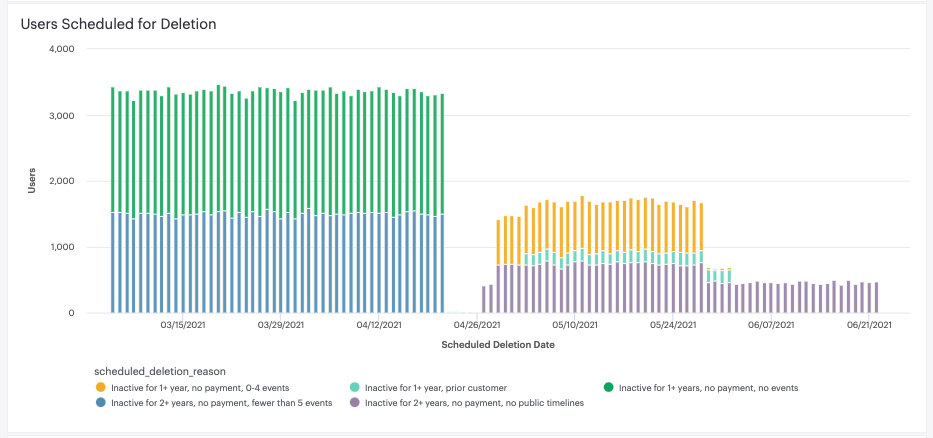This screenshot has width=933, height=438.
Task: Toggle 'Inactive for 1+ year, prior customer' series label
Action: pyautogui.click(x=435, y=387)
